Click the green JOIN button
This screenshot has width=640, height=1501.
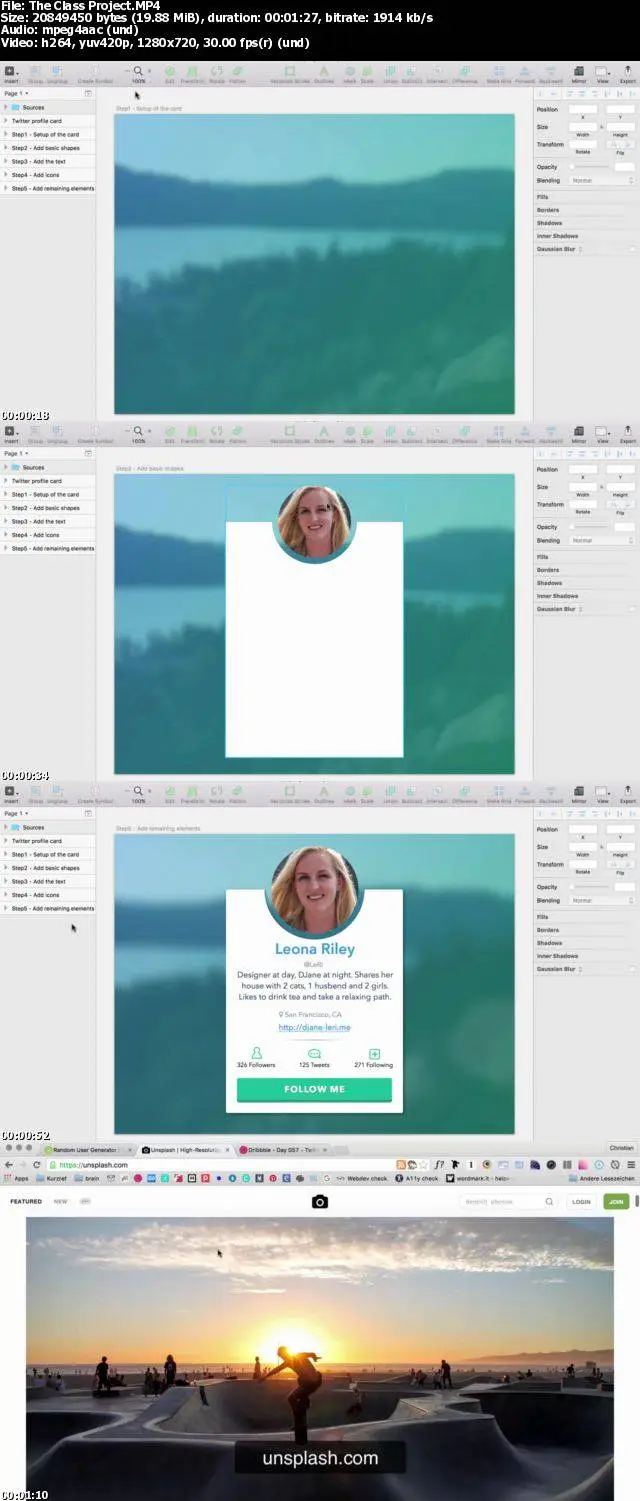[616, 1201]
